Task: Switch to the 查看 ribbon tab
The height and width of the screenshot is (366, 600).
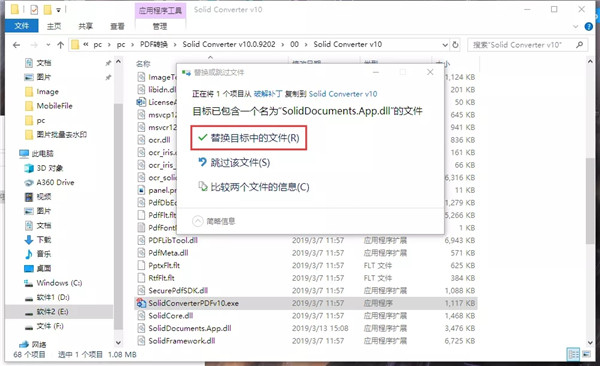Action: (117, 26)
